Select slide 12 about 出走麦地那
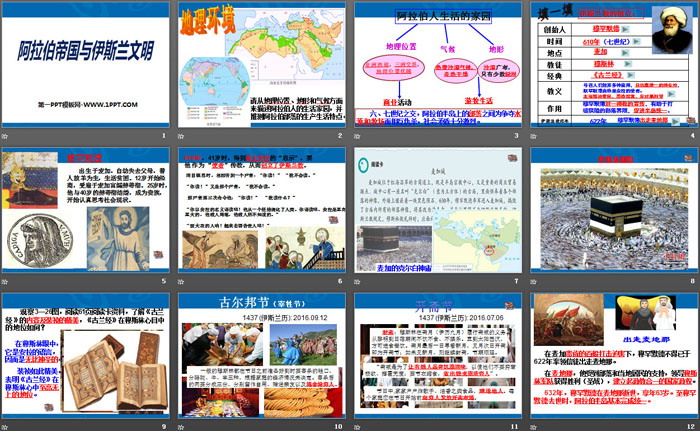The width and height of the screenshot is (700, 431). (614, 356)
